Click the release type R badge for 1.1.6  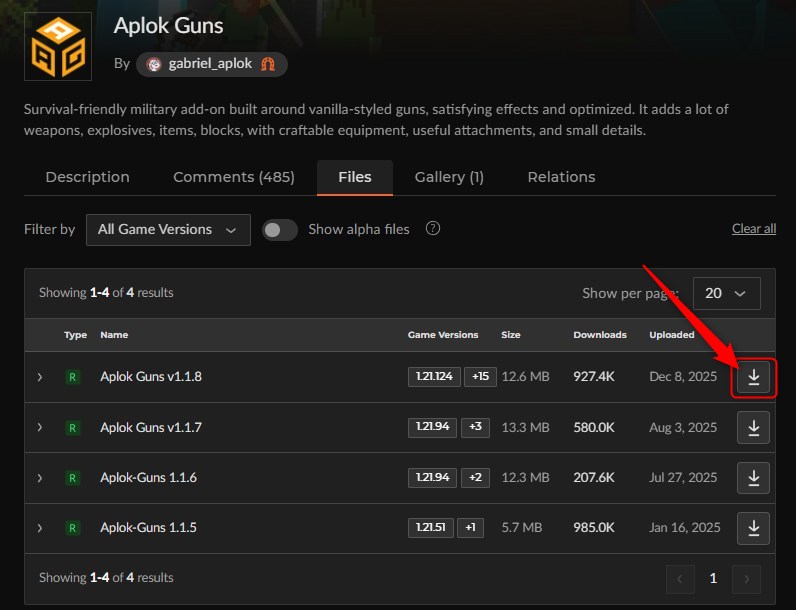click(x=73, y=478)
